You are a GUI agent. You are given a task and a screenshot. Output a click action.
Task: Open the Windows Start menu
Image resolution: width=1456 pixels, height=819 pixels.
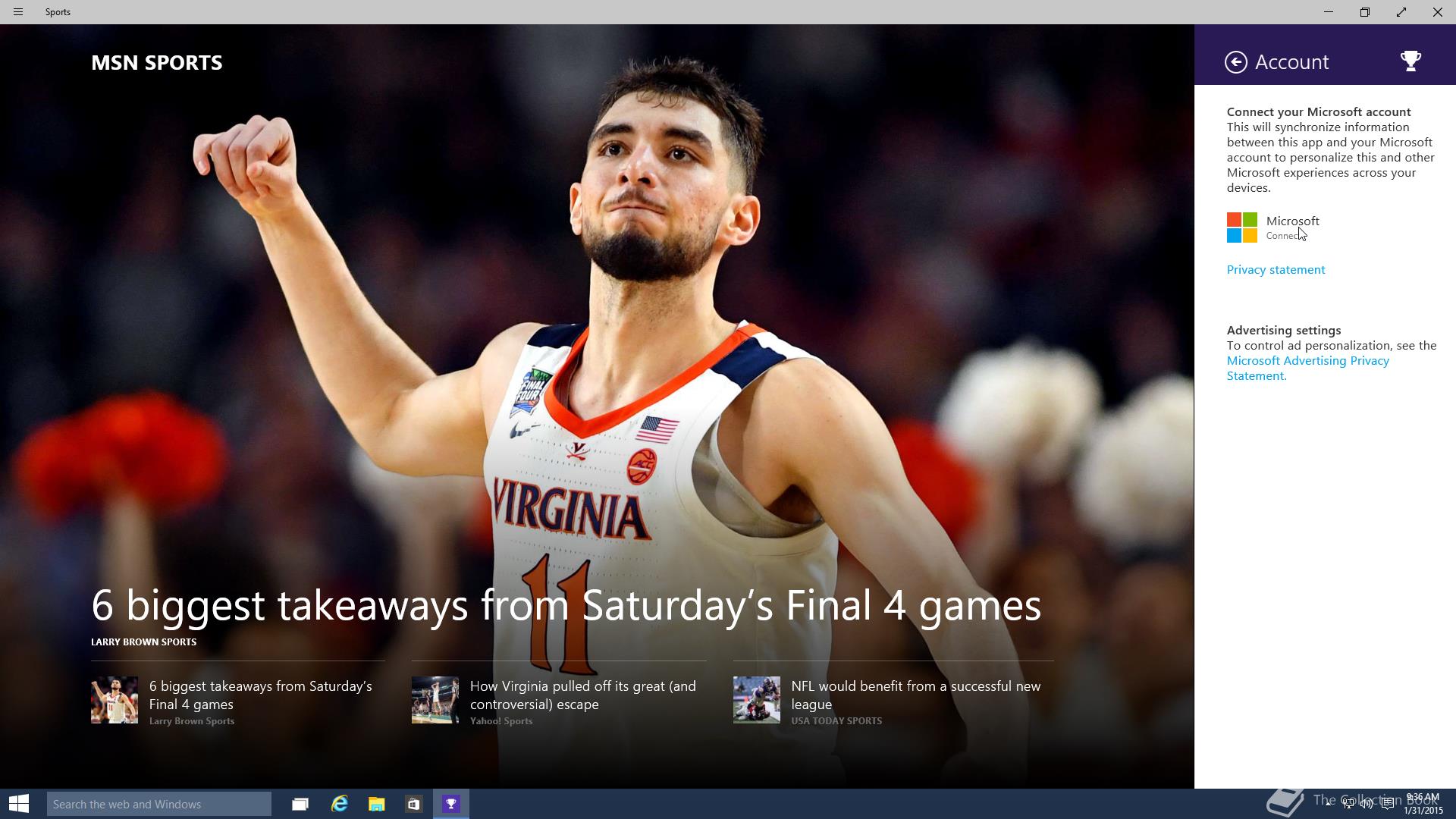tap(19, 804)
